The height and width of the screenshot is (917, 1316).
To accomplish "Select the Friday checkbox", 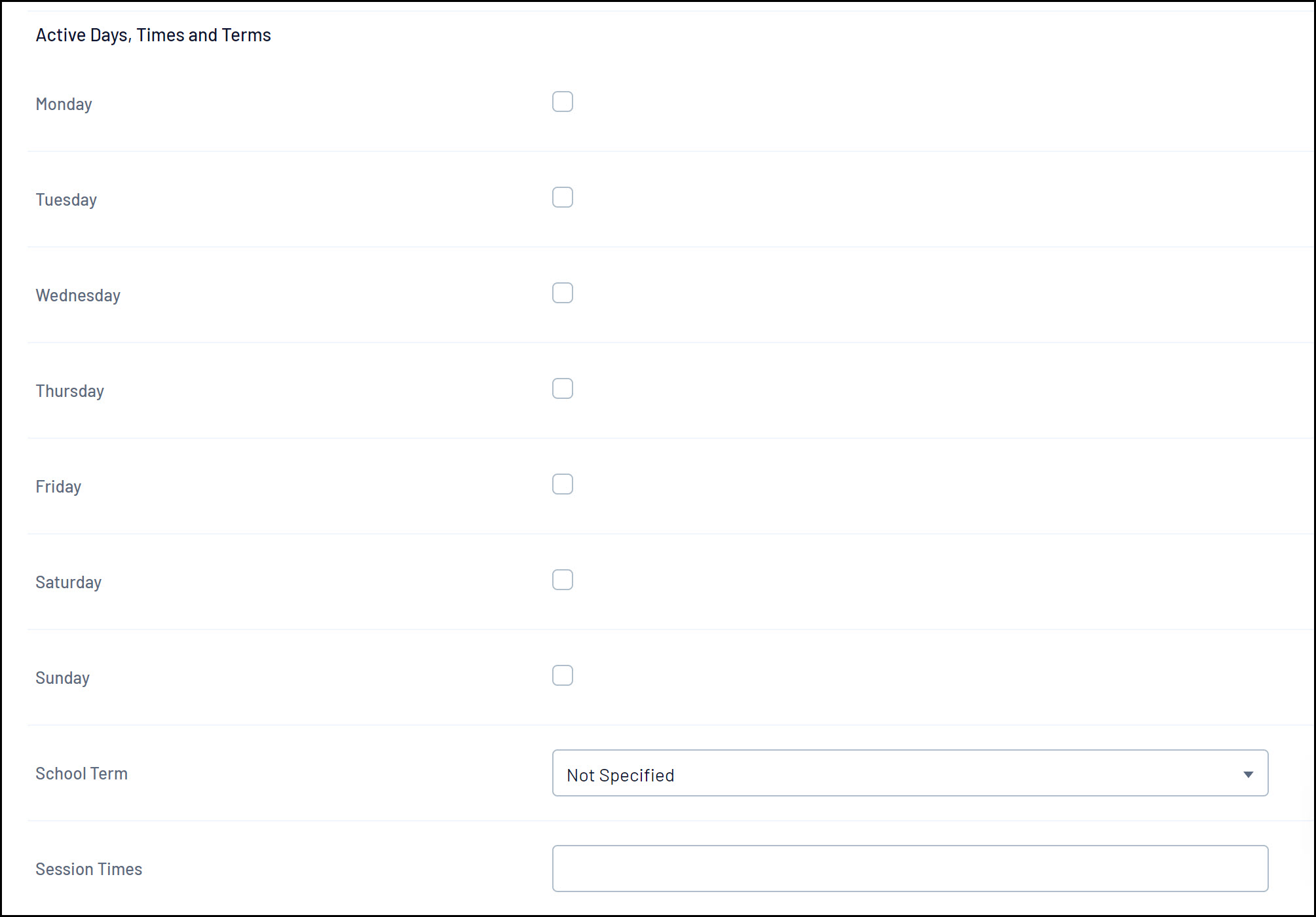I will point(562,484).
